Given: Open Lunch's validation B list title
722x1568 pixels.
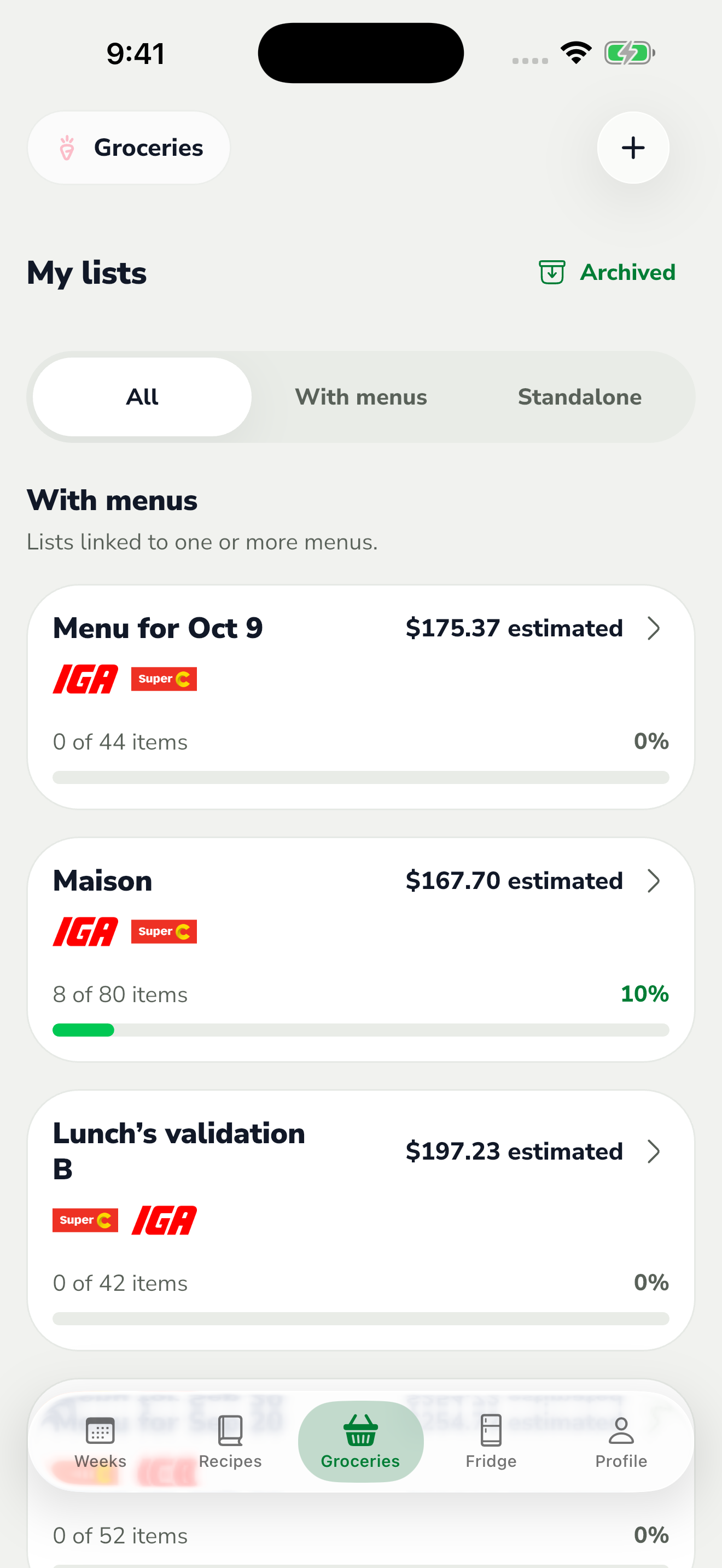Looking at the screenshot, I should (179, 1150).
